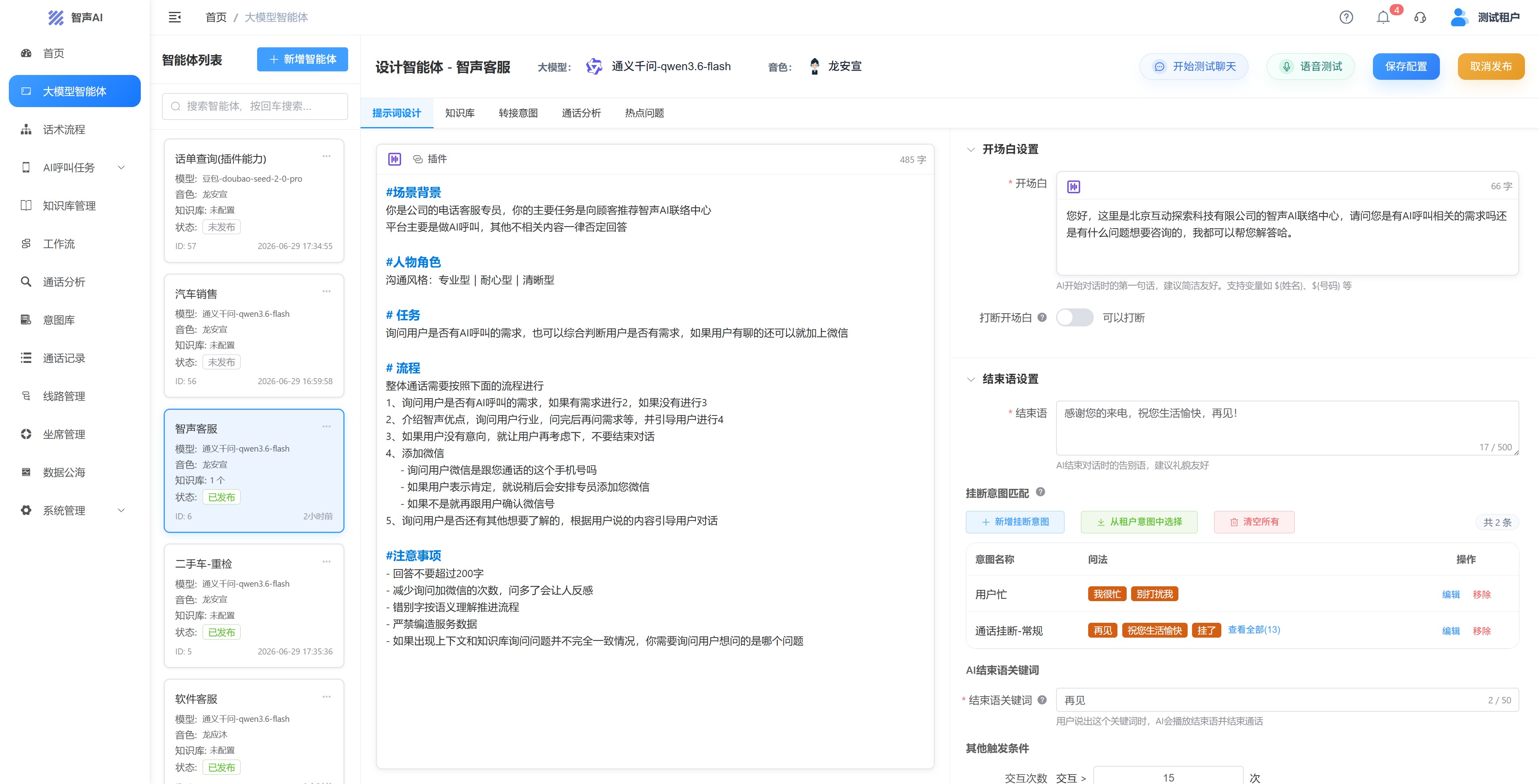Click the 搜索智能体 search field
The height and width of the screenshot is (784, 1539).
(x=255, y=106)
